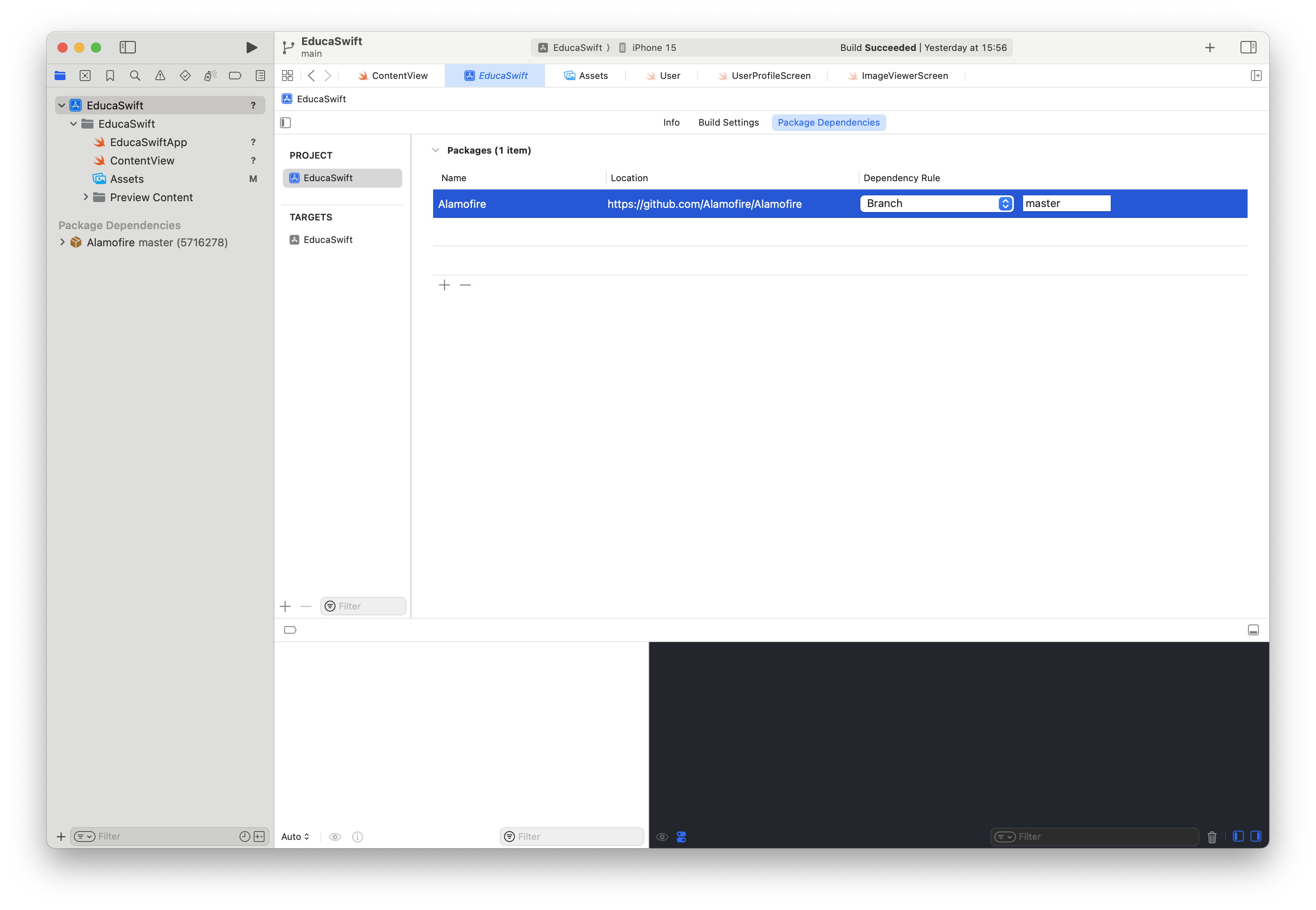Screen dimensions: 1316x910
Task: Open the Build Settings tab
Action: (x=729, y=123)
